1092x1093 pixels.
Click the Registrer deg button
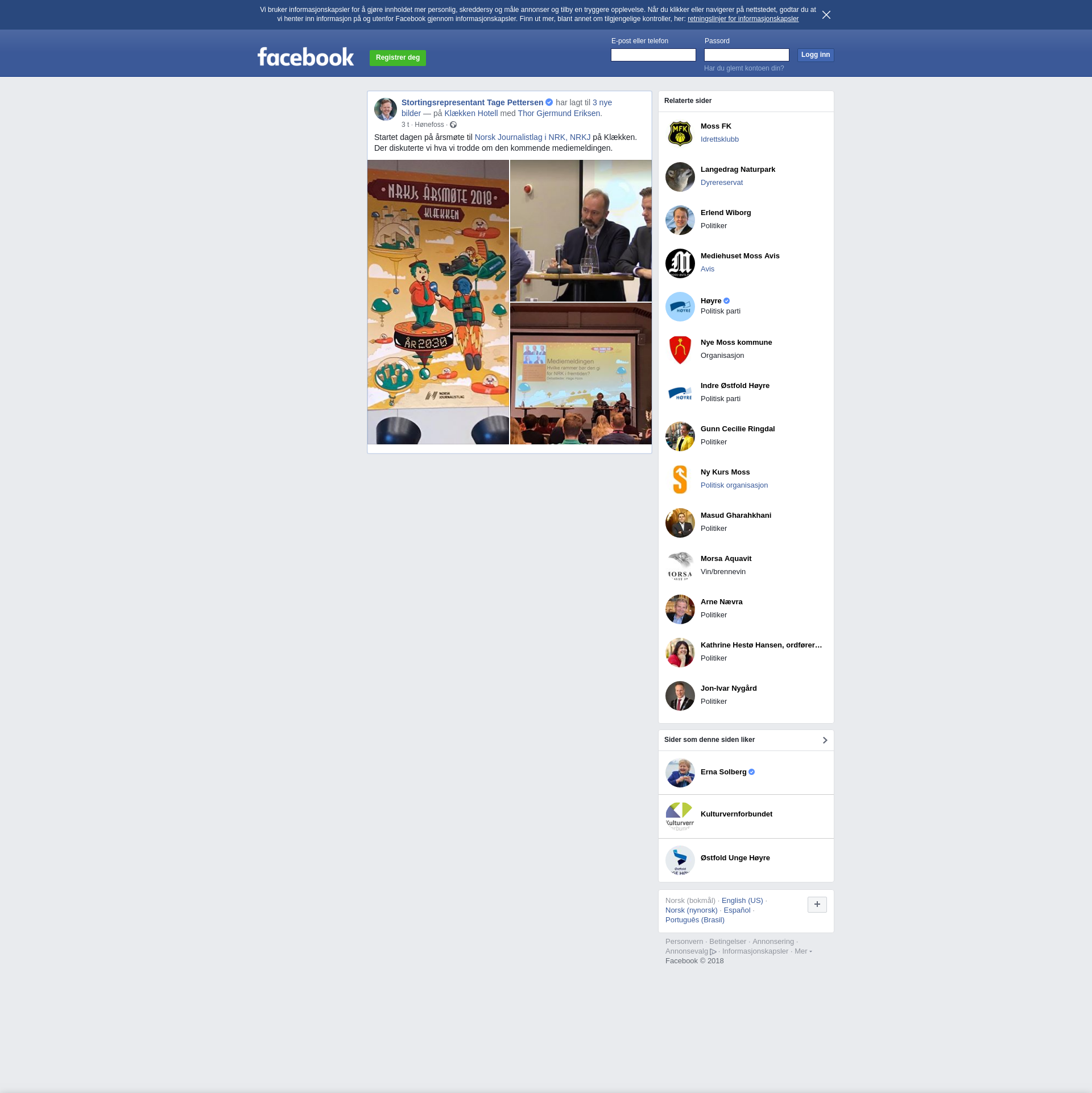click(398, 57)
